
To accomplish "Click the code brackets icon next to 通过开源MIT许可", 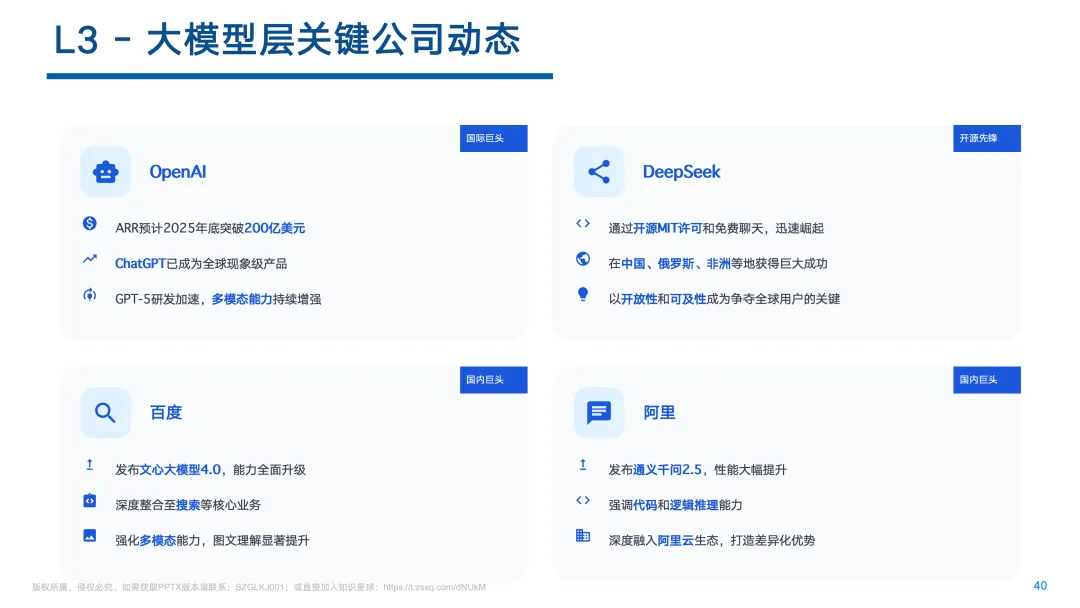I will (583, 223).
